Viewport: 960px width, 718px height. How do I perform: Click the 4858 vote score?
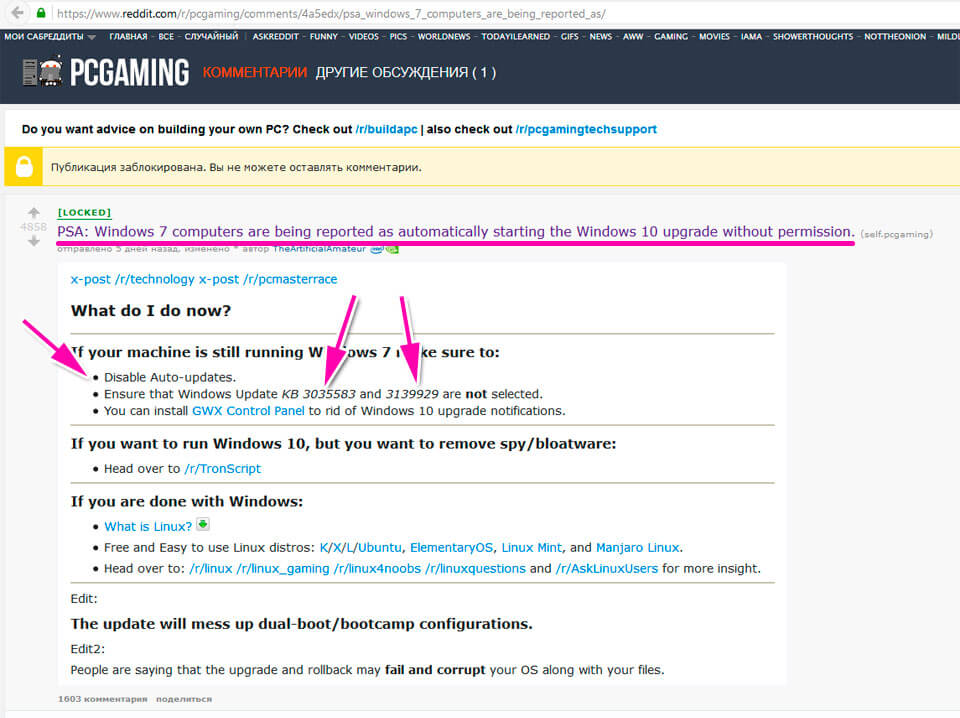(x=33, y=227)
